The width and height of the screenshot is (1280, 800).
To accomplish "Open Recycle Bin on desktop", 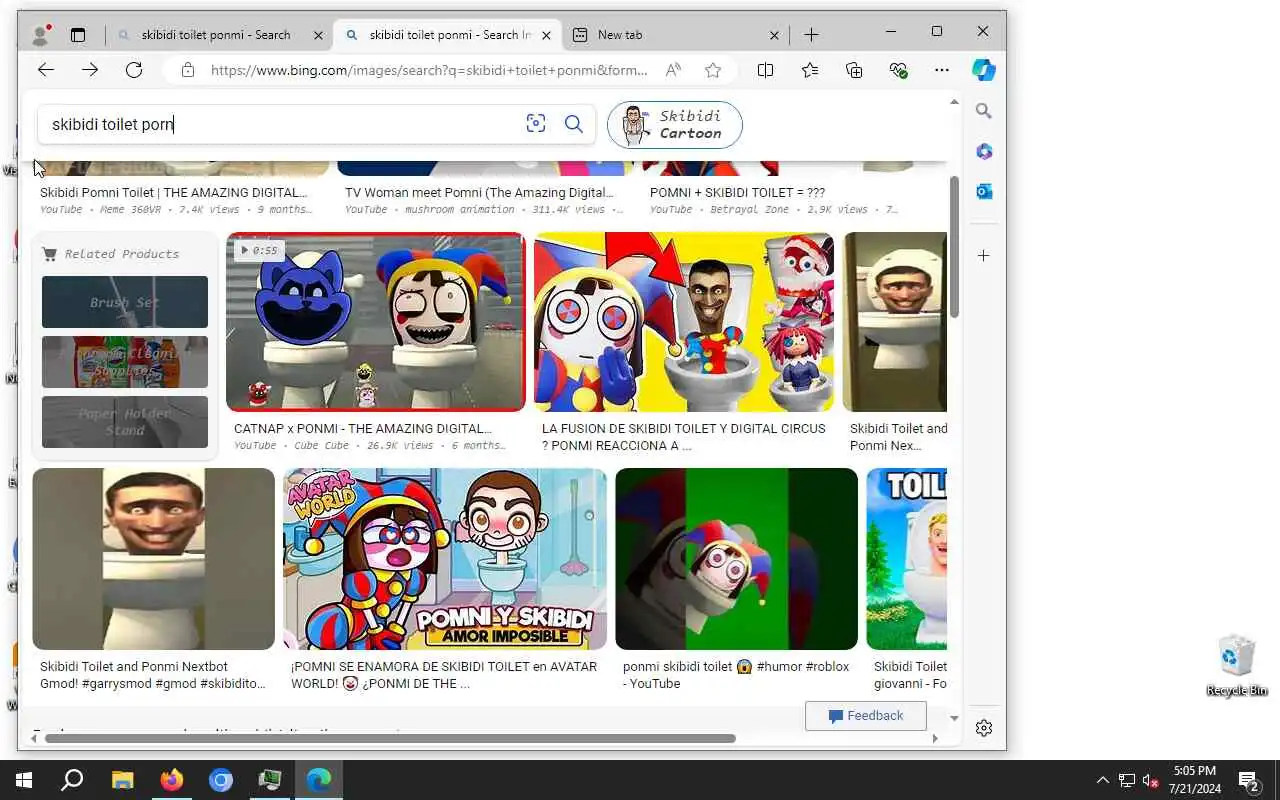I will 1237,665.
